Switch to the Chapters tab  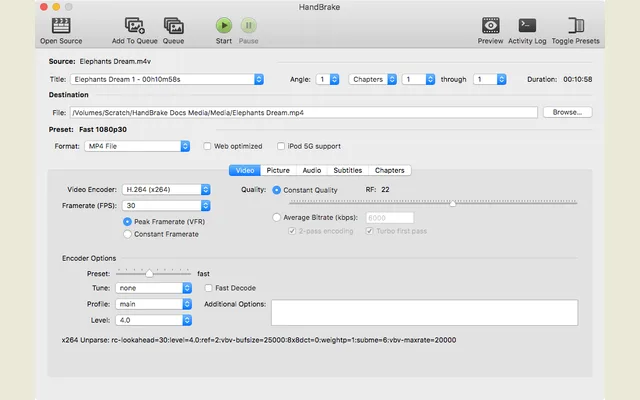coord(390,170)
